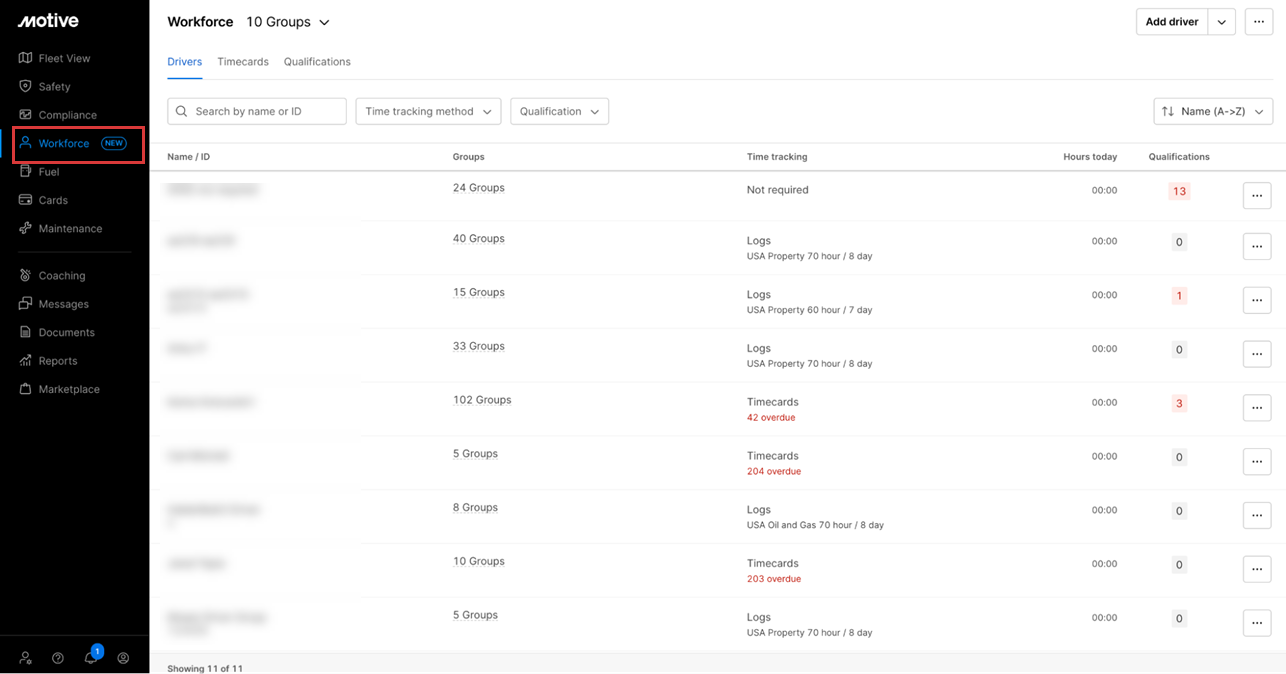Open the page-level more options button
This screenshot has height=674, width=1286.
[x=1259, y=22]
